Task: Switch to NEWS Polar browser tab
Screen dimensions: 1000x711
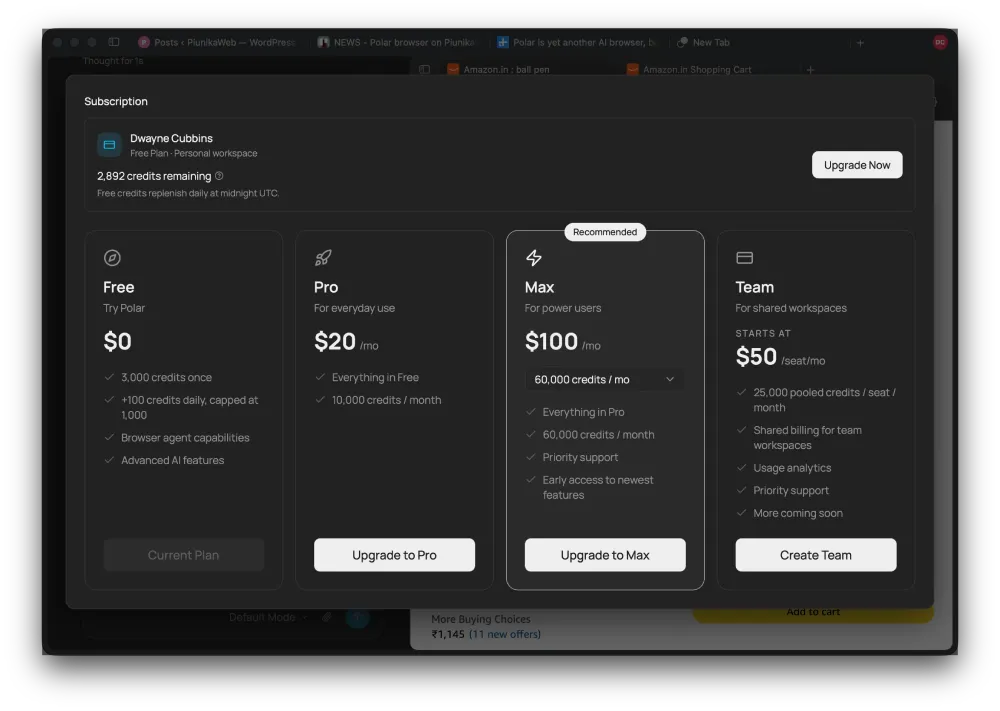Action: click(x=397, y=42)
